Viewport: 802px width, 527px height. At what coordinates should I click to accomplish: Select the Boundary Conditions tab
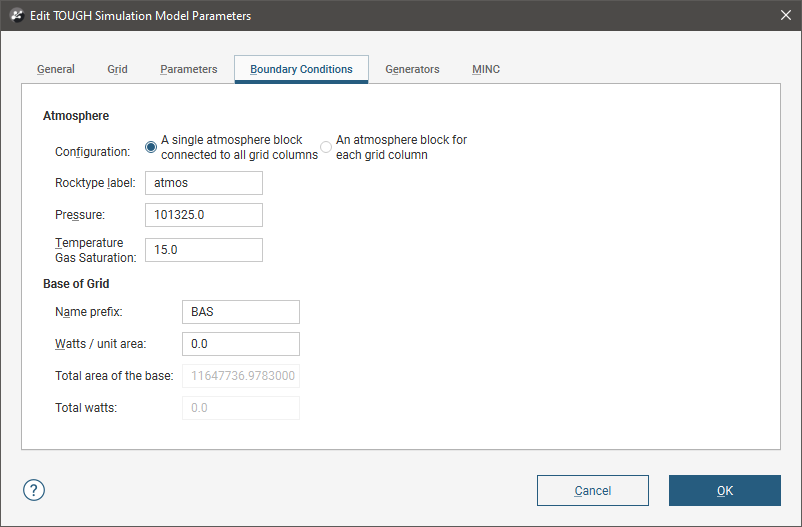(x=301, y=69)
